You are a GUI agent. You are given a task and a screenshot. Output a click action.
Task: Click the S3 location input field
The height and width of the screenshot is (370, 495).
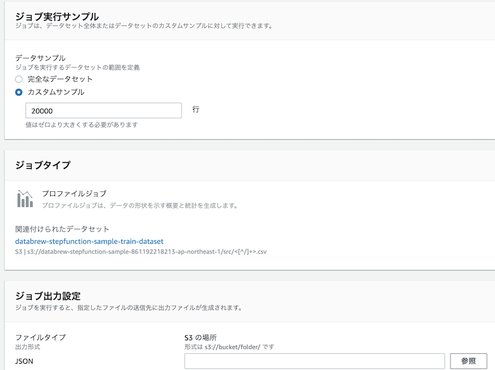point(314,361)
